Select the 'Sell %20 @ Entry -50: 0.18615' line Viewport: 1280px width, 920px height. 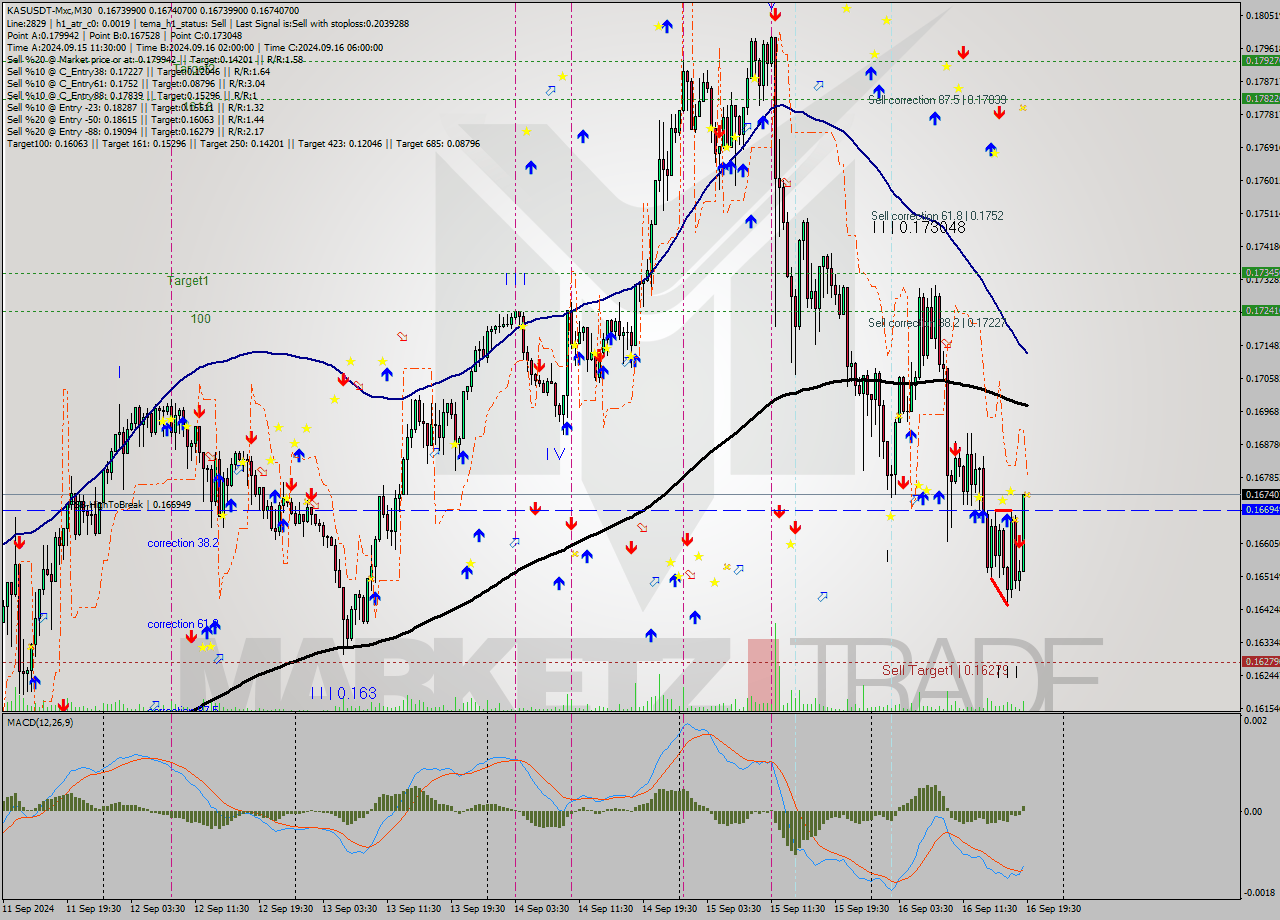coord(135,120)
